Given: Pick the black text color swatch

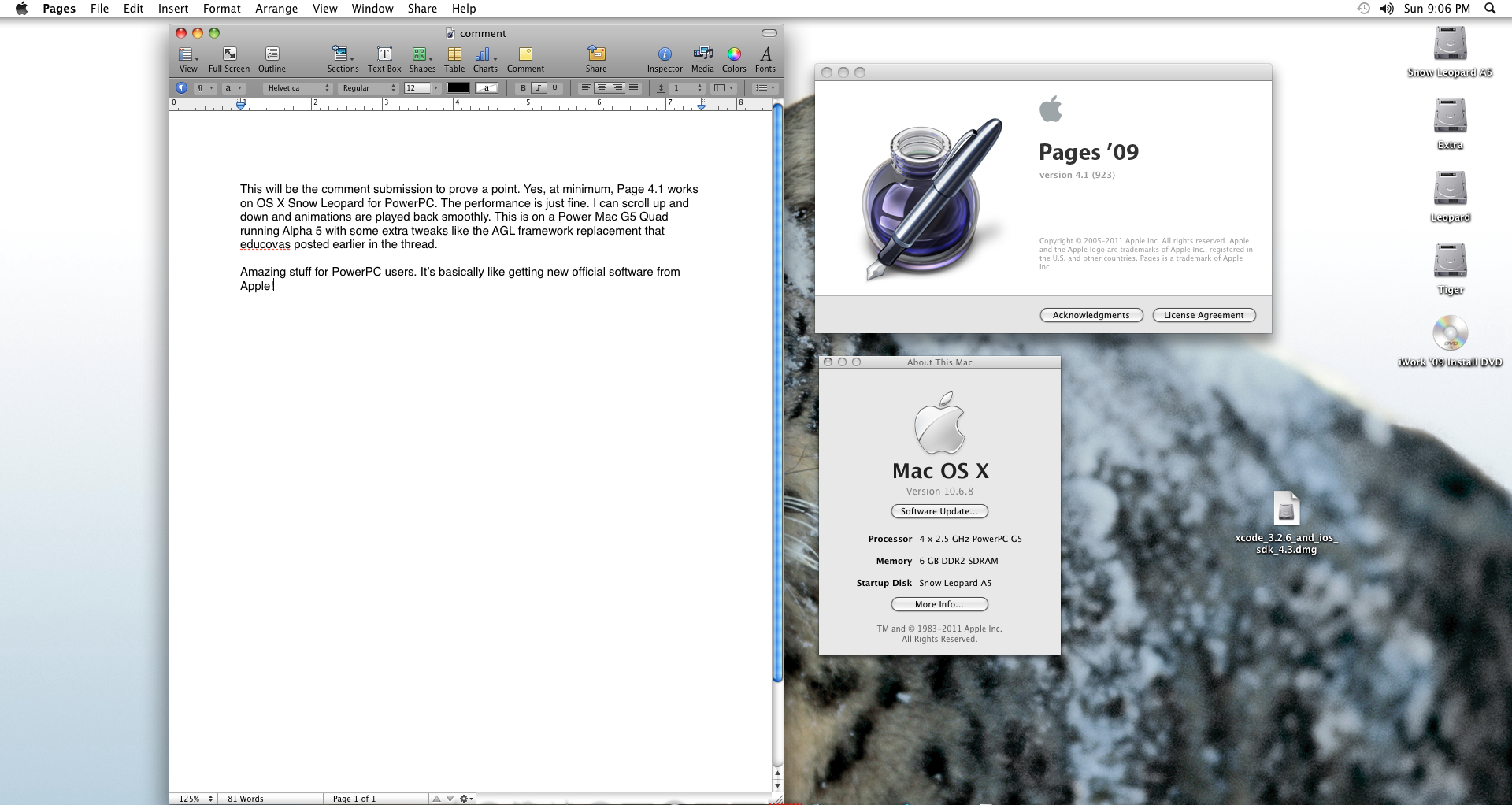Looking at the screenshot, I should [458, 88].
